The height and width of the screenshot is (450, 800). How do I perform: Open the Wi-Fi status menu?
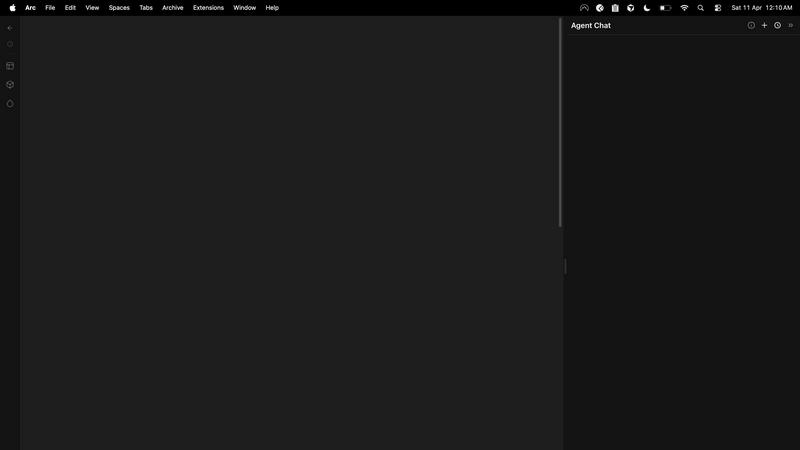click(684, 8)
